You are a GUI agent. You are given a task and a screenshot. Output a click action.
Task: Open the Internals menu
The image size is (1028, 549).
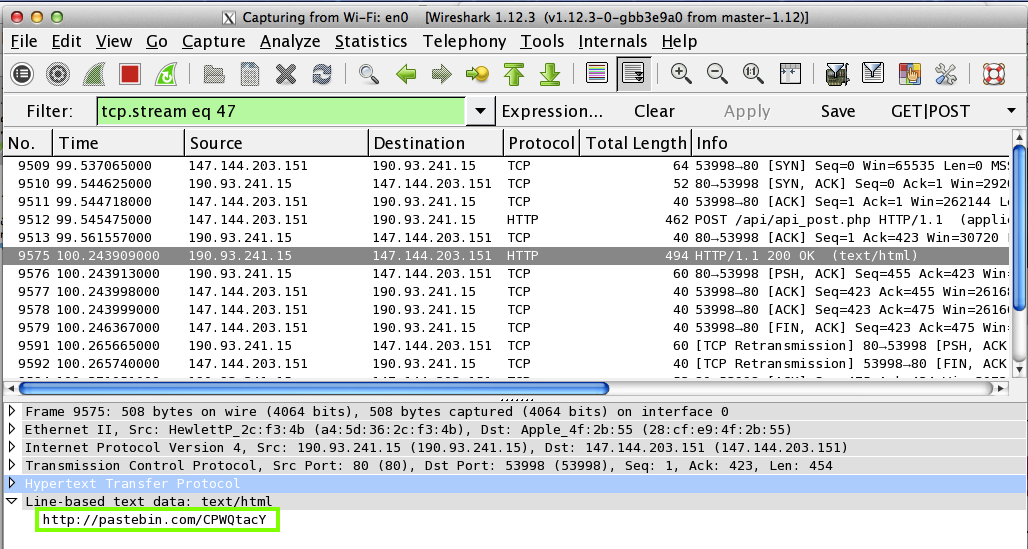612,41
